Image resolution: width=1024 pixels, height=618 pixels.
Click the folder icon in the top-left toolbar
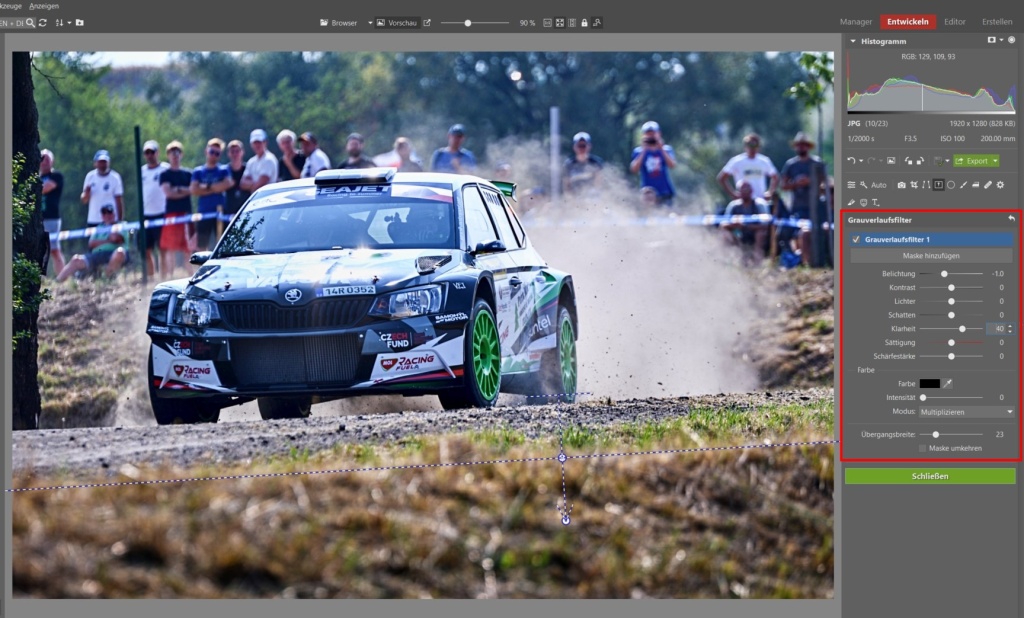click(80, 22)
